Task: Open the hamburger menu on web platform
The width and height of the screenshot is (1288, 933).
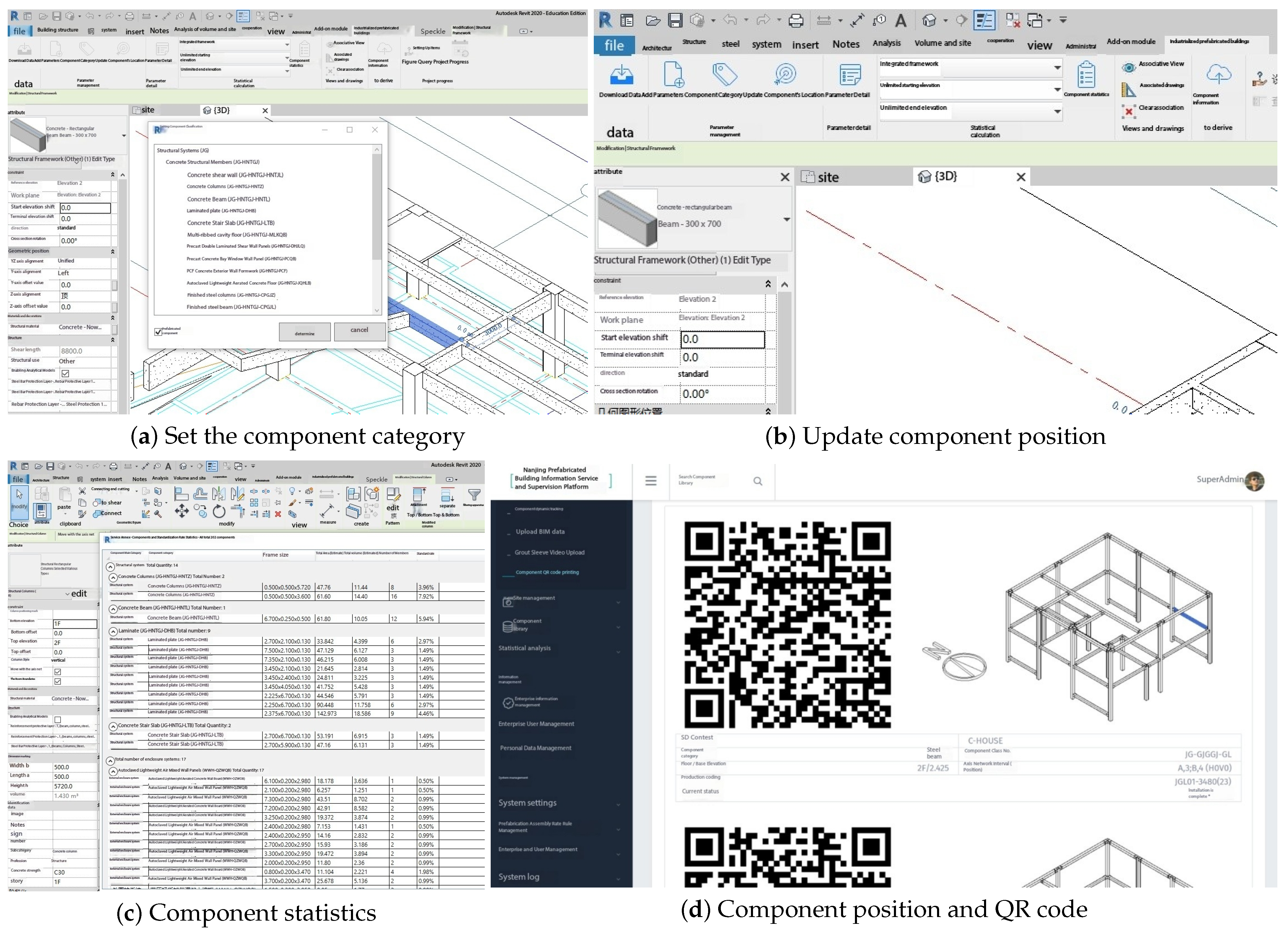Action: coord(651,481)
